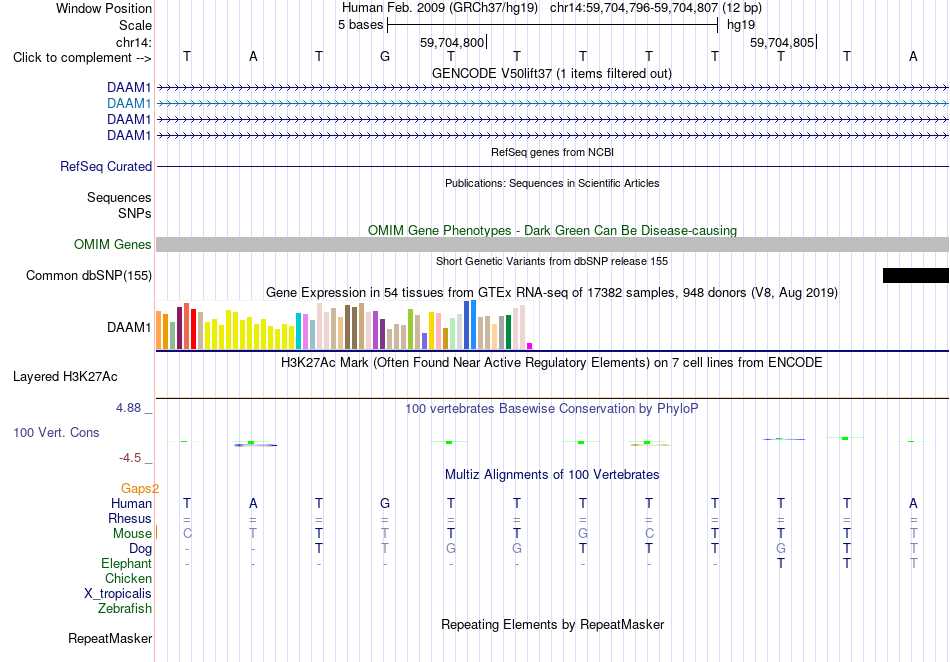This screenshot has height=662, width=950.
Task: Open "OMIM Gene Phenotypes - Dark Green" title
Action: click(x=552, y=230)
